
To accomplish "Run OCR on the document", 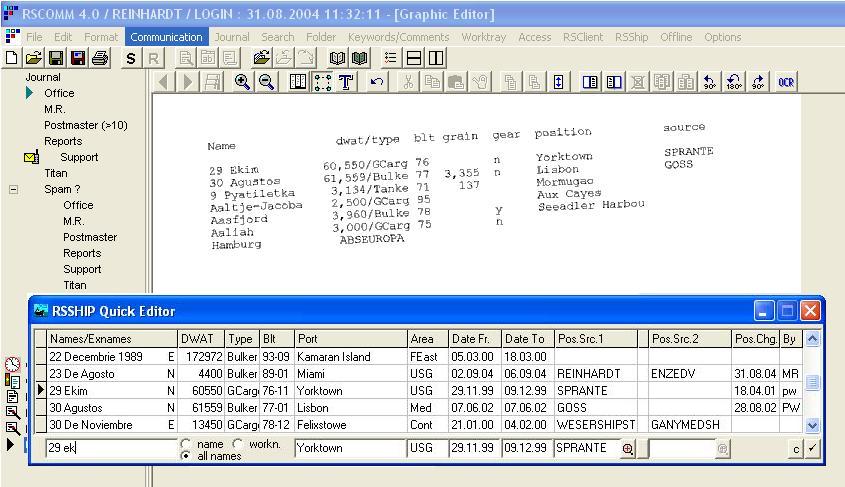I will [x=786, y=82].
